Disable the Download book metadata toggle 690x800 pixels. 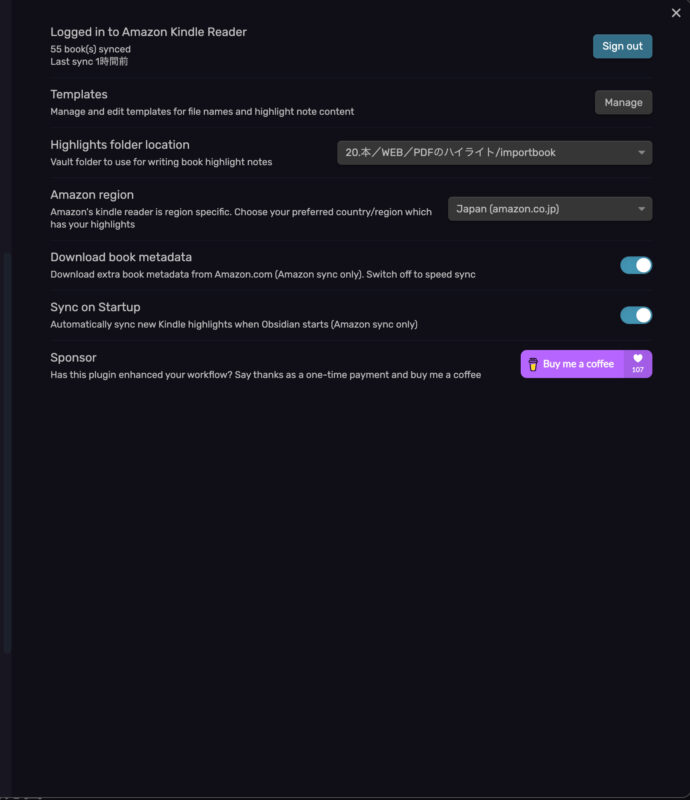636,265
